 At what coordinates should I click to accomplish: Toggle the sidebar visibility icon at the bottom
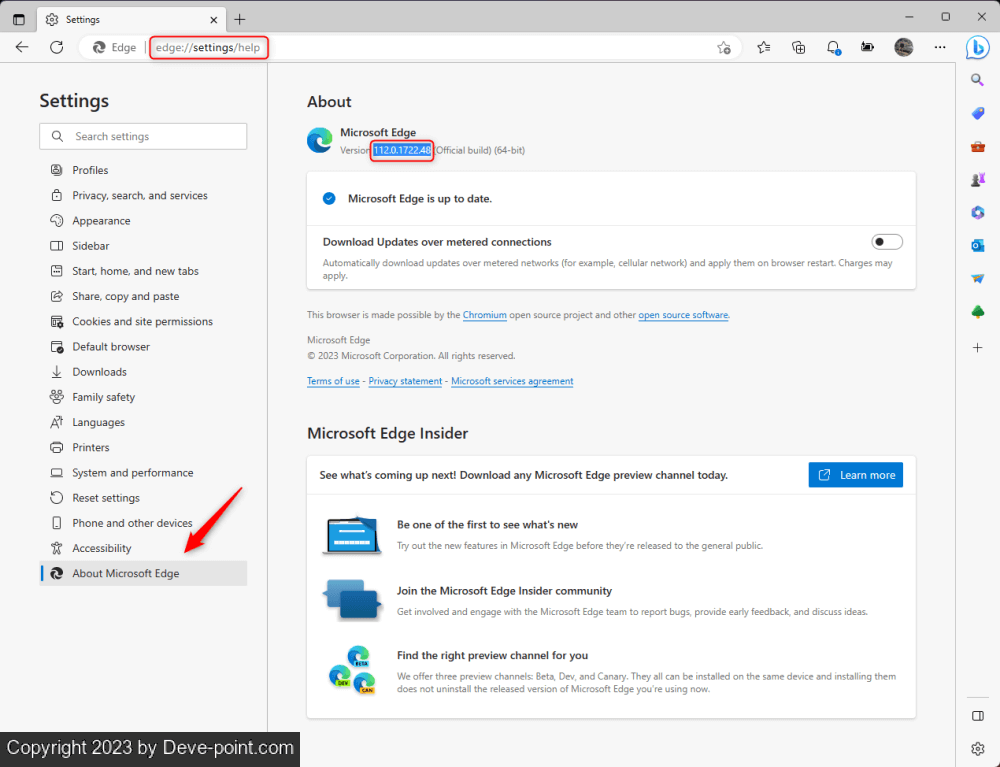(977, 716)
